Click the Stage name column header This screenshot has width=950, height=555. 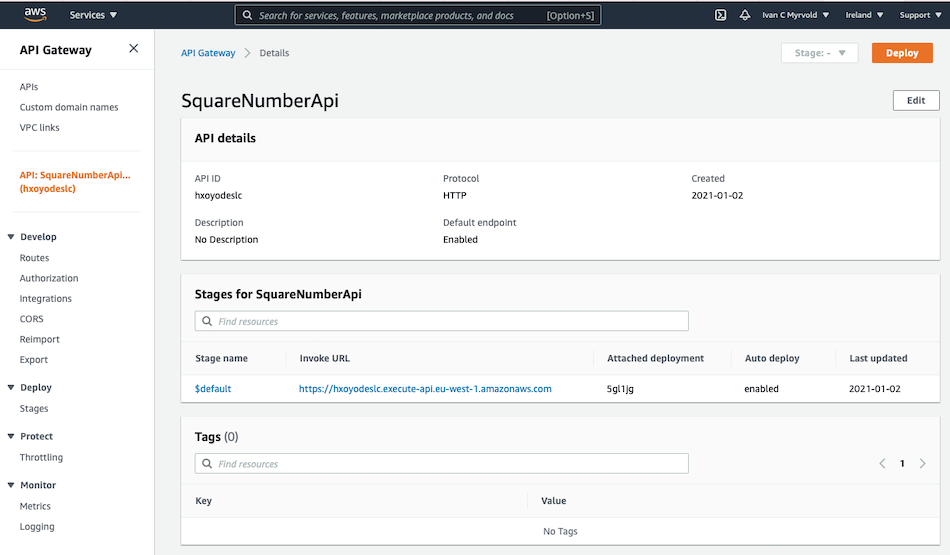click(x=221, y=359)
